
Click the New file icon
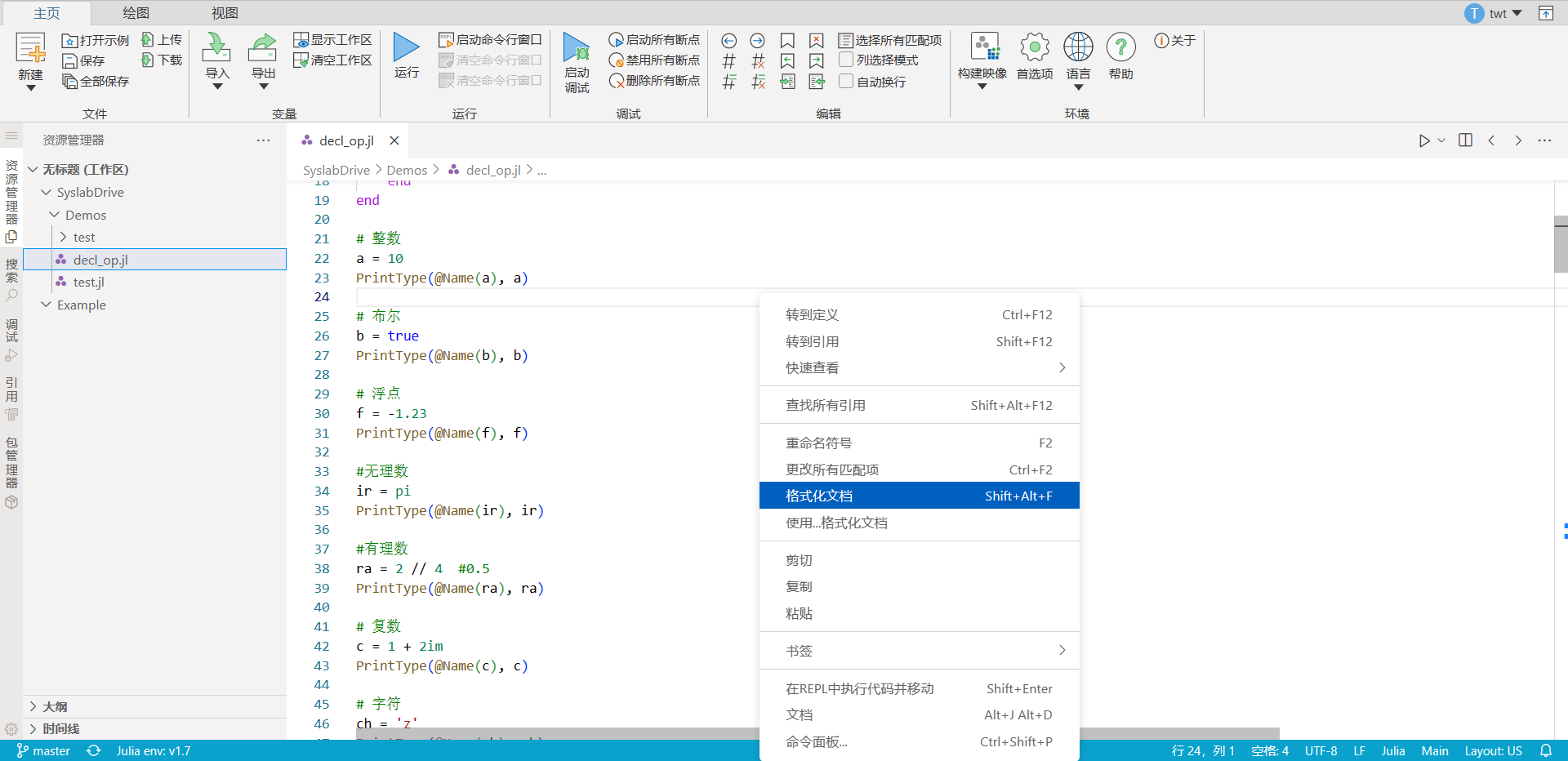[31, 48]
